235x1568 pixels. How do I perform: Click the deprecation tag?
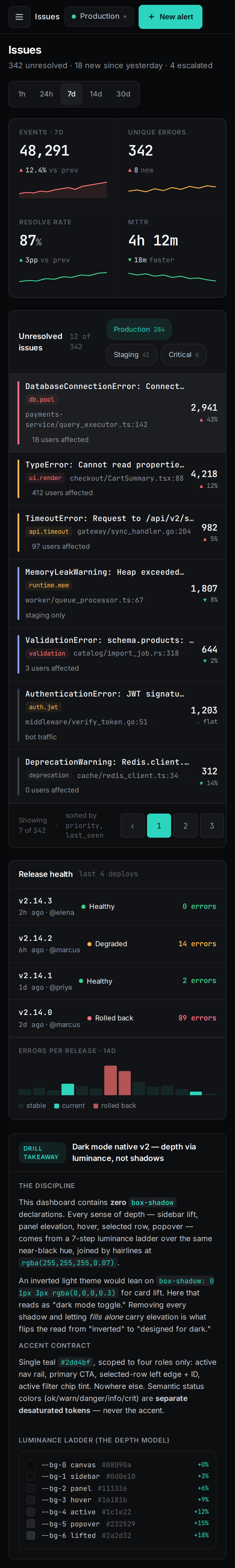click(x=49, y=776)
